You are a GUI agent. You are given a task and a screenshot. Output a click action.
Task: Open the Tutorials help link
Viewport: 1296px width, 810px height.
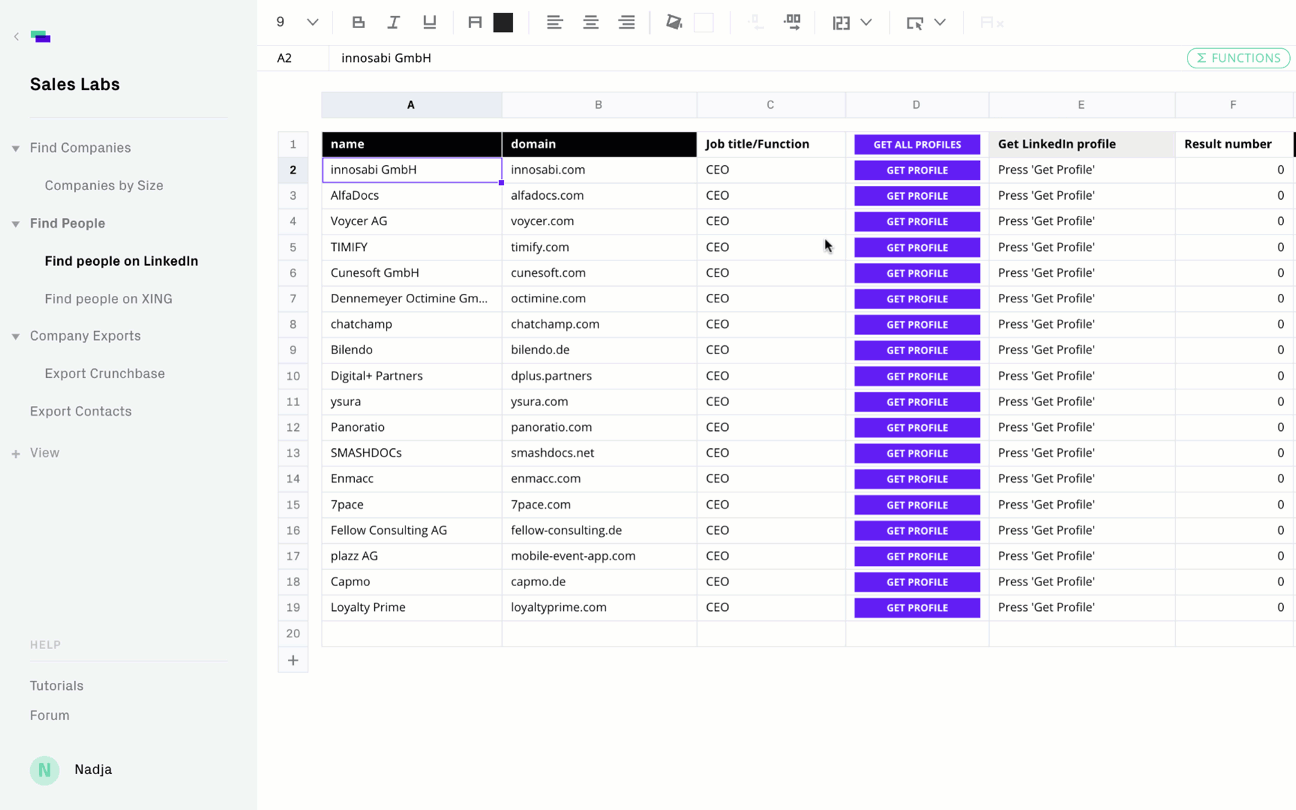(57, 686)
